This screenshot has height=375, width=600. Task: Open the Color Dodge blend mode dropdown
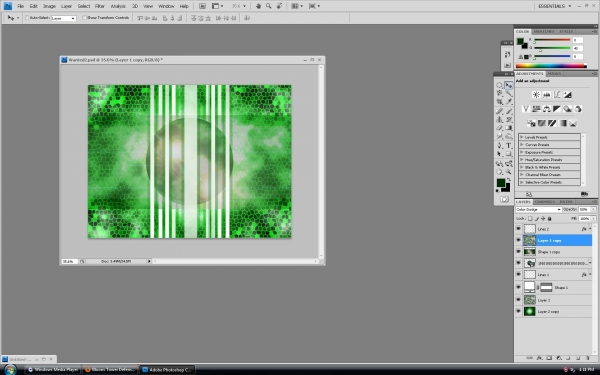tap(538, 209)
